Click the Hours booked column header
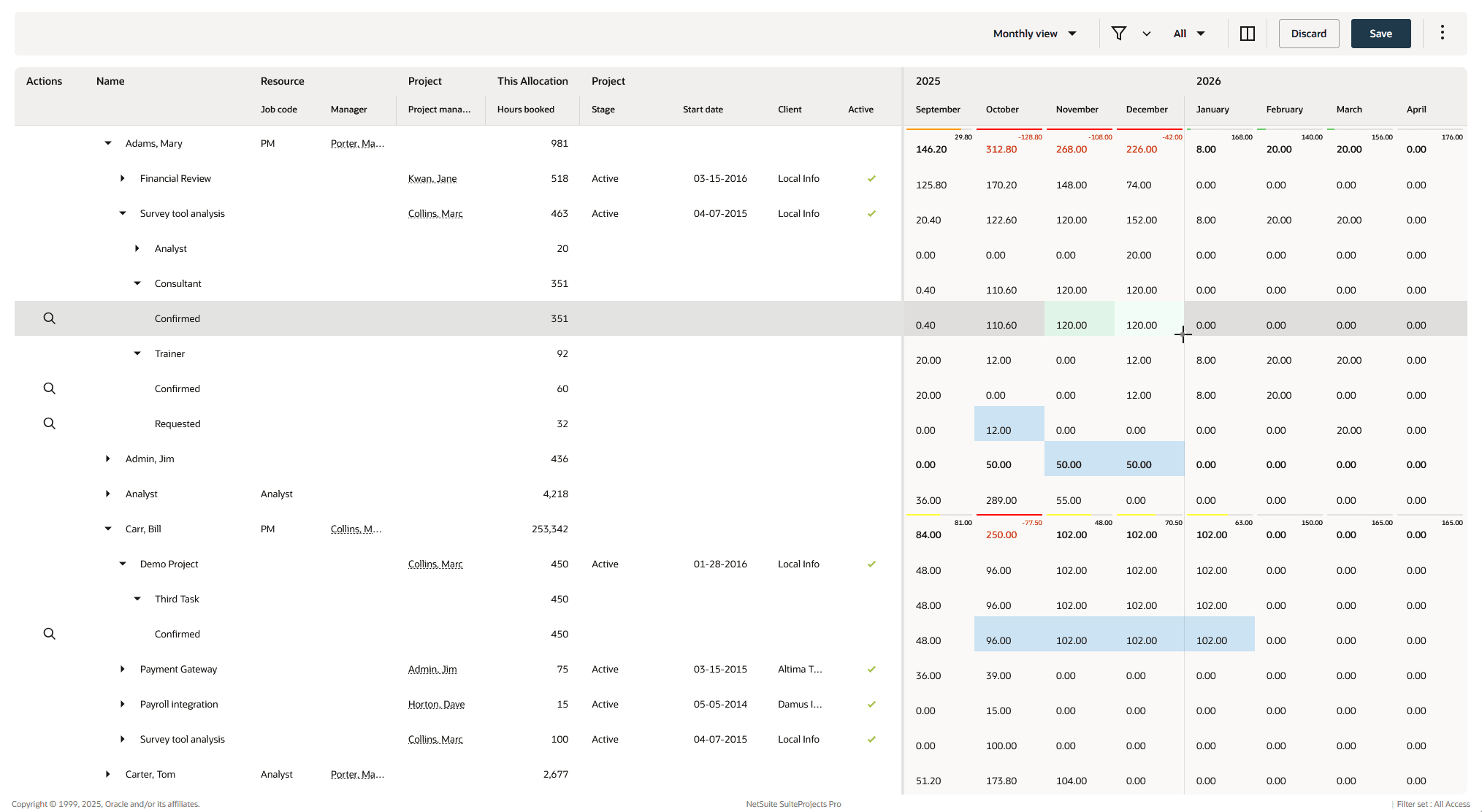Viewport: 1482px width, 812px height. pyautogui.click(x=525, y=110)
